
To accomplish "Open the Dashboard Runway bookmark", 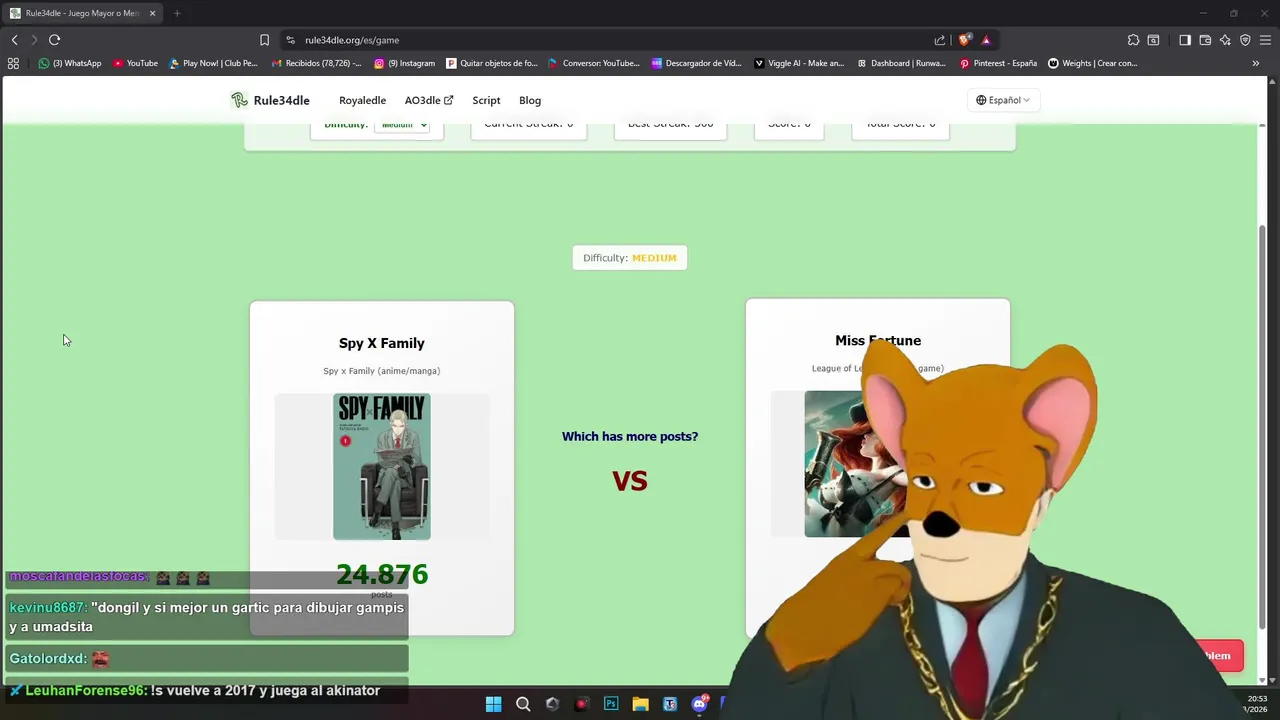I will coord(901,63).
